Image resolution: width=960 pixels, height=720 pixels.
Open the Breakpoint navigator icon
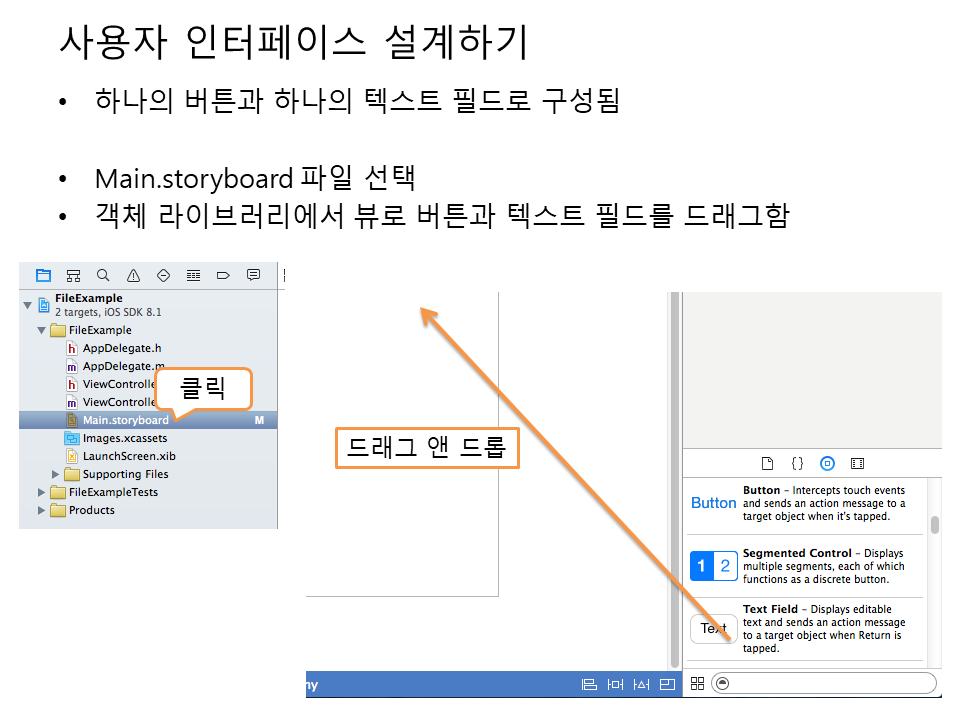tap(223, 275)
